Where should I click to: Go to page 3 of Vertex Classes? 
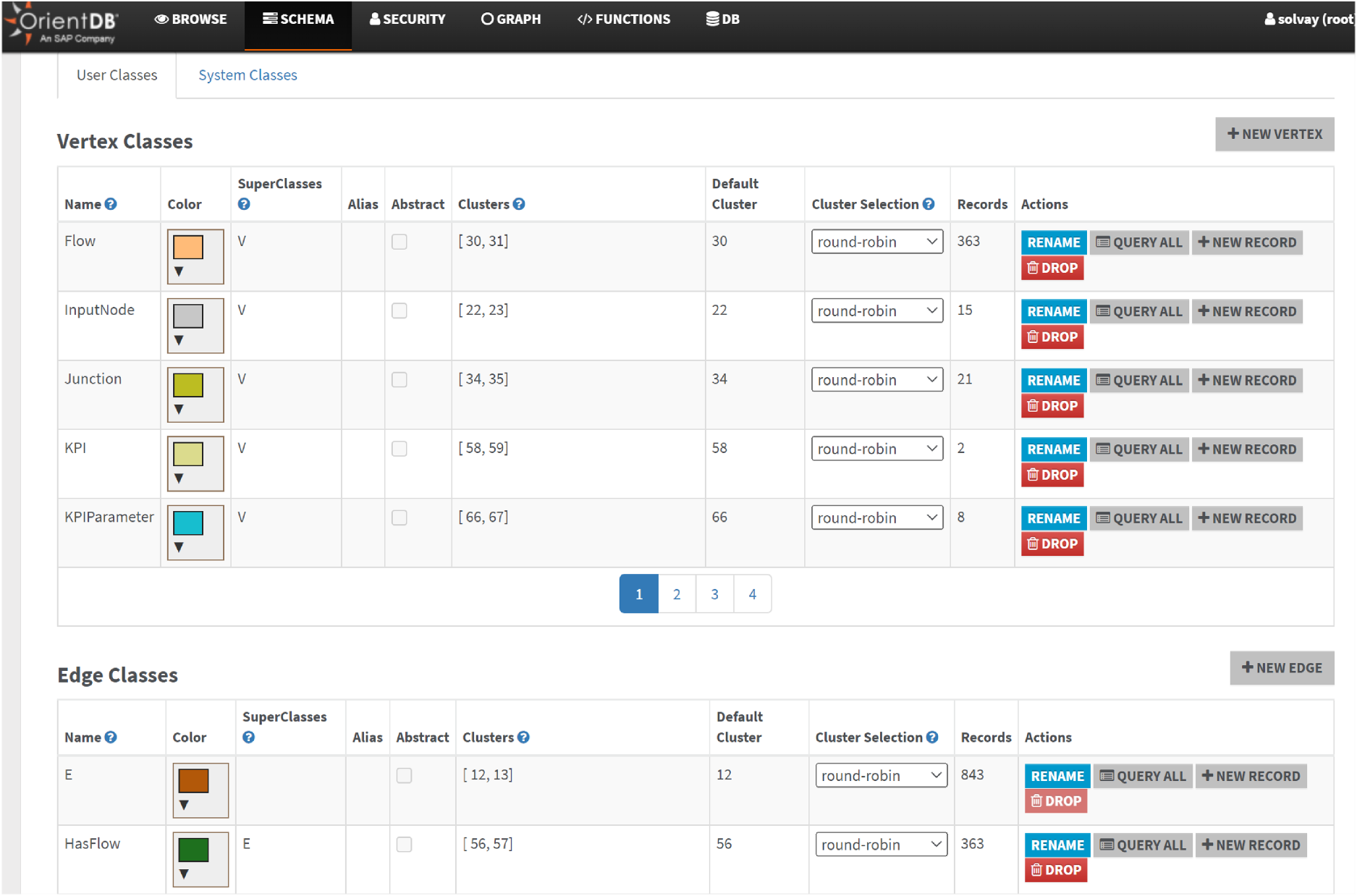point(714,594)
